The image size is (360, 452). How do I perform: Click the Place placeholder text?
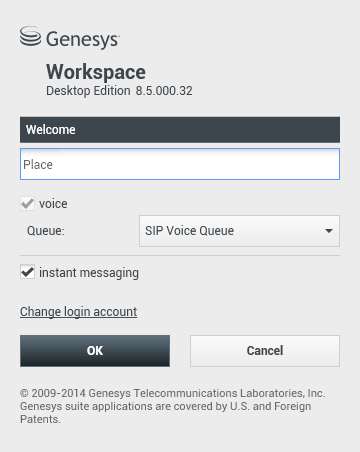tap(38, 165)
